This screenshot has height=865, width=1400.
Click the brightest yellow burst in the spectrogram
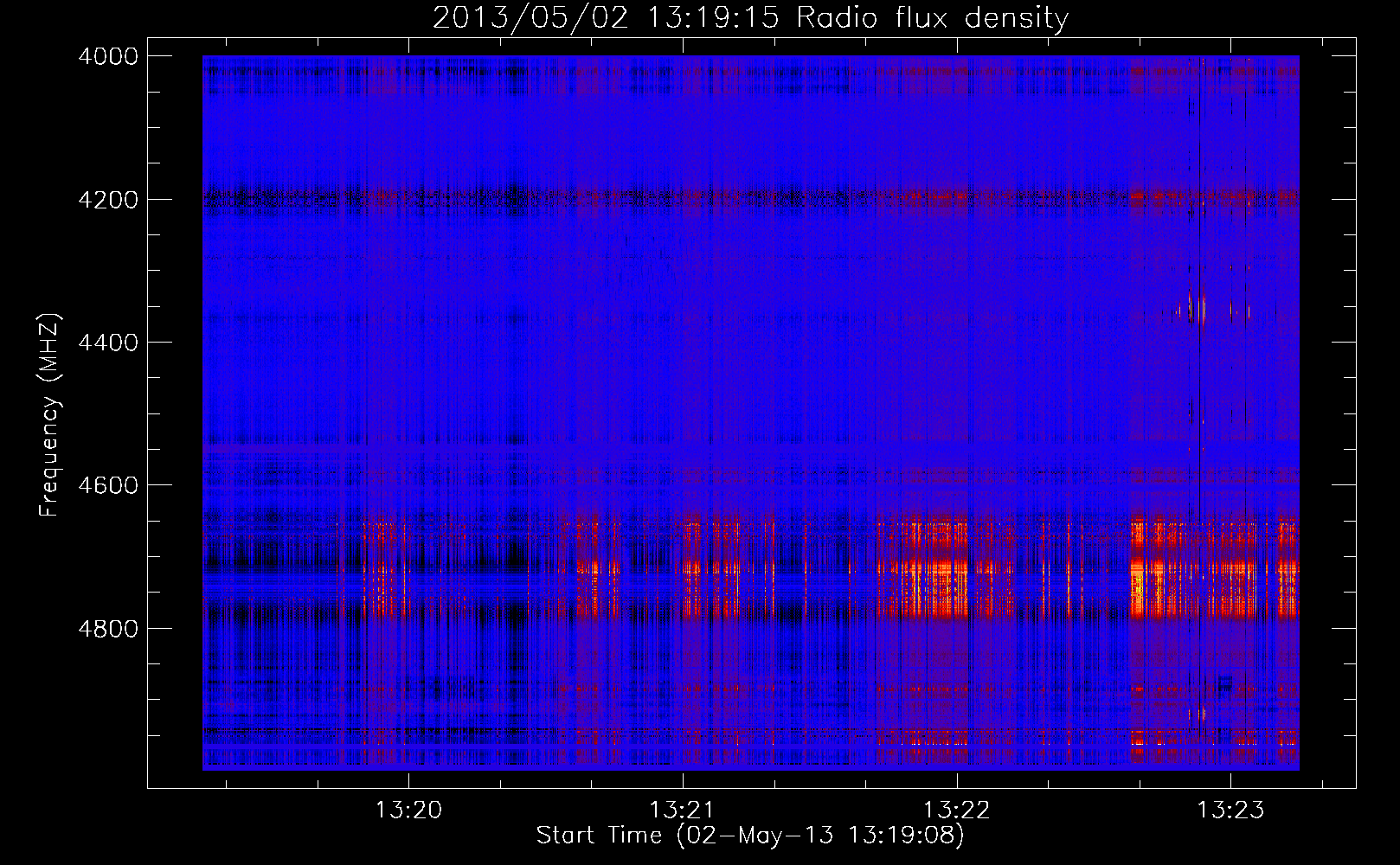[x=1139, y=588]
